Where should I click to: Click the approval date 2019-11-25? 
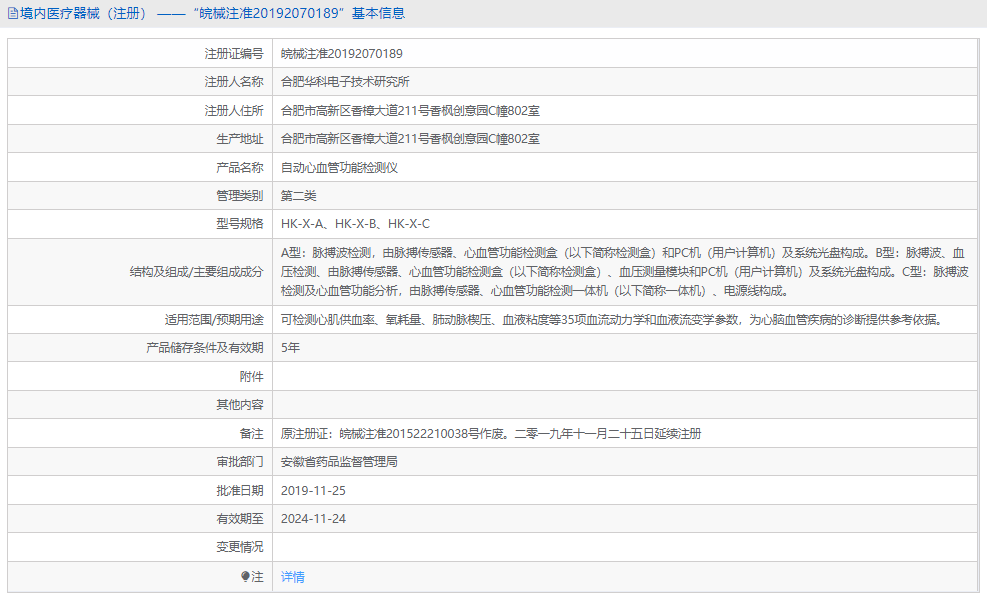pos(312,491)
